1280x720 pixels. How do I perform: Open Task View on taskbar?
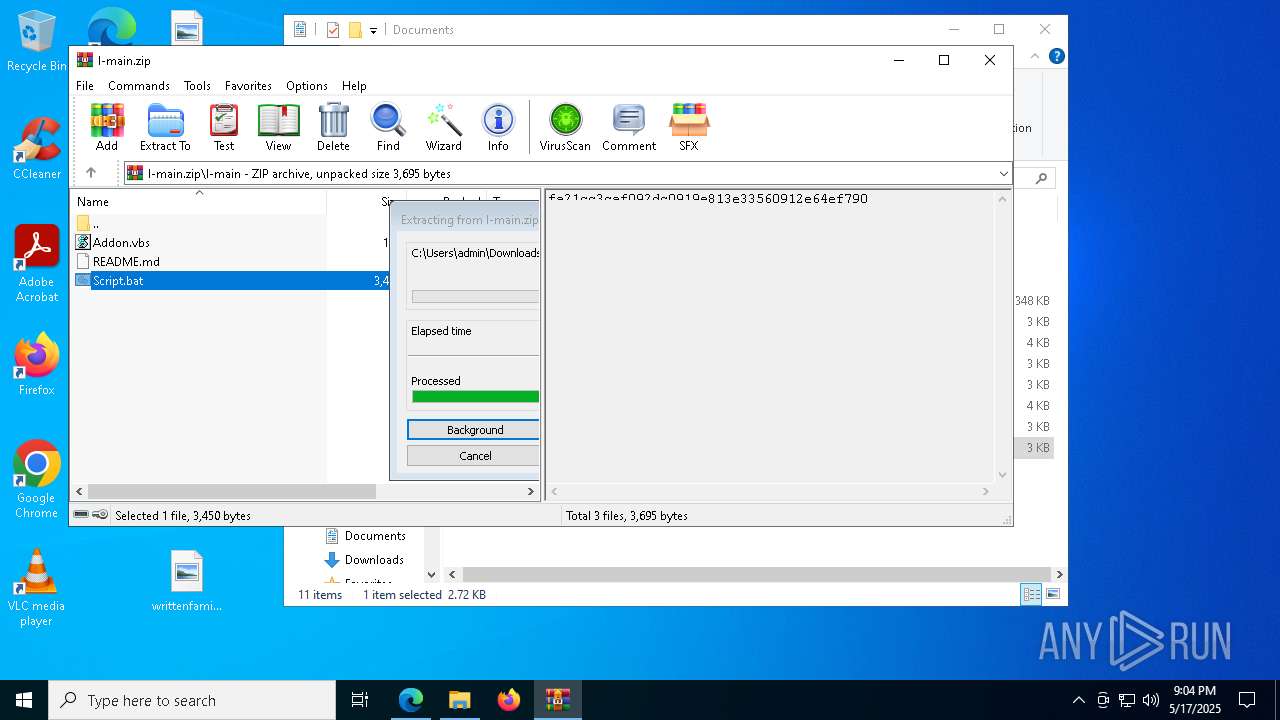tap(360, 700)
